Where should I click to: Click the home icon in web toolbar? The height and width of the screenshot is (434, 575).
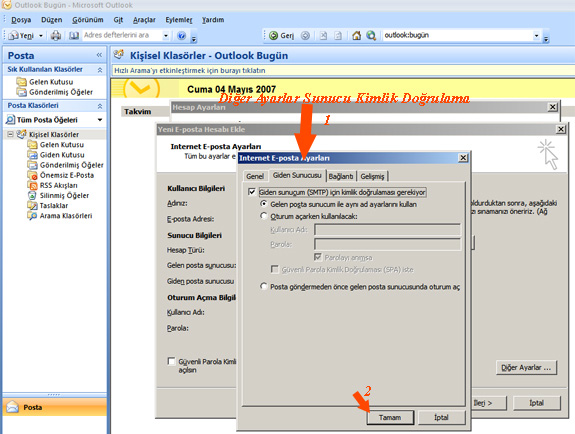point(356,36)
